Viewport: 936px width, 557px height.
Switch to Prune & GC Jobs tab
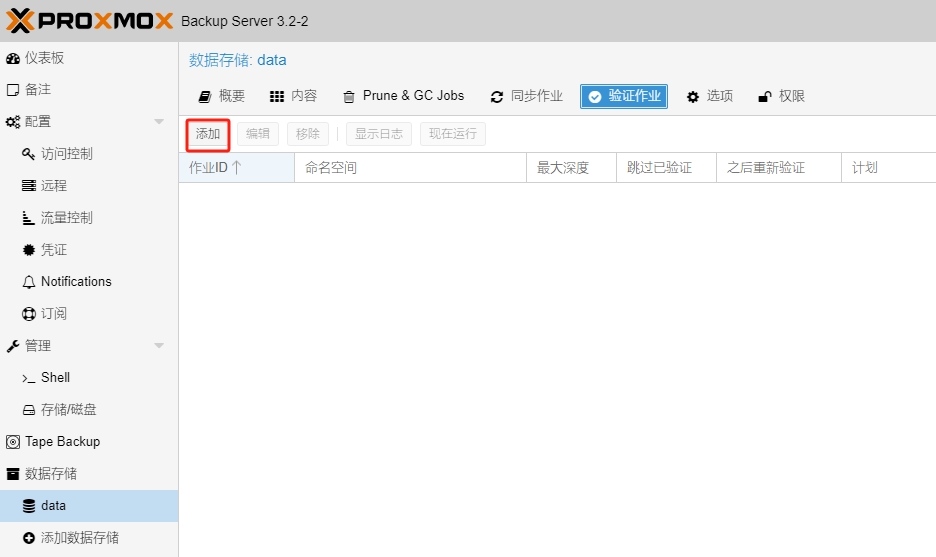pos(403,96)
